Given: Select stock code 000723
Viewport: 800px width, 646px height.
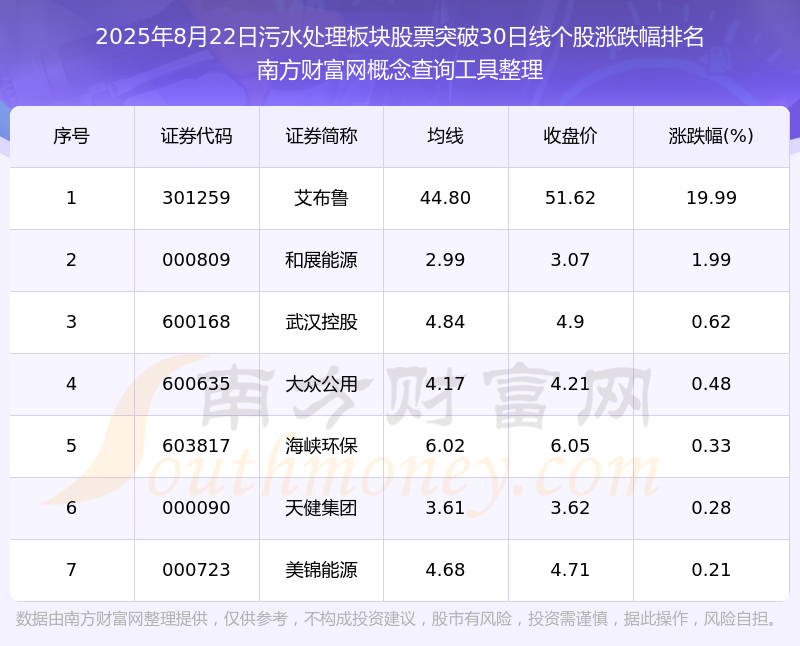Looking at the screenshot, I should 196,570.
